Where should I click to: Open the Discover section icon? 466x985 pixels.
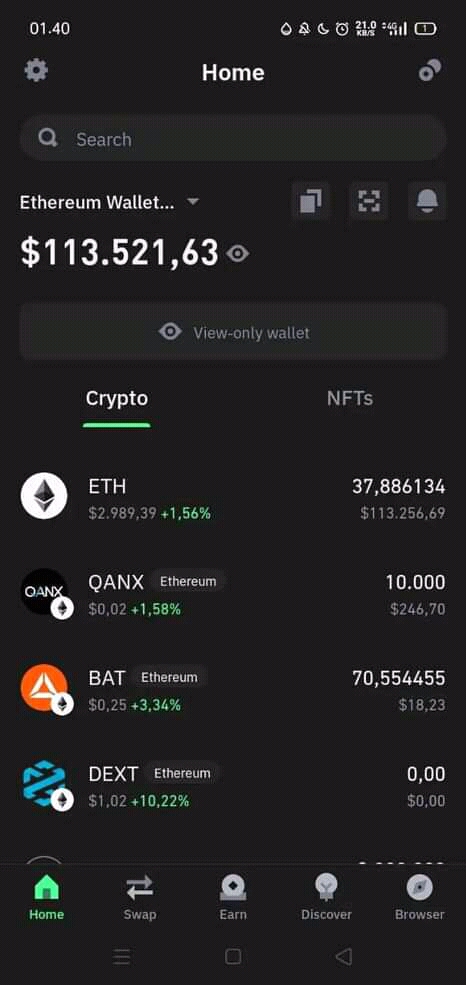click(327, 888)
